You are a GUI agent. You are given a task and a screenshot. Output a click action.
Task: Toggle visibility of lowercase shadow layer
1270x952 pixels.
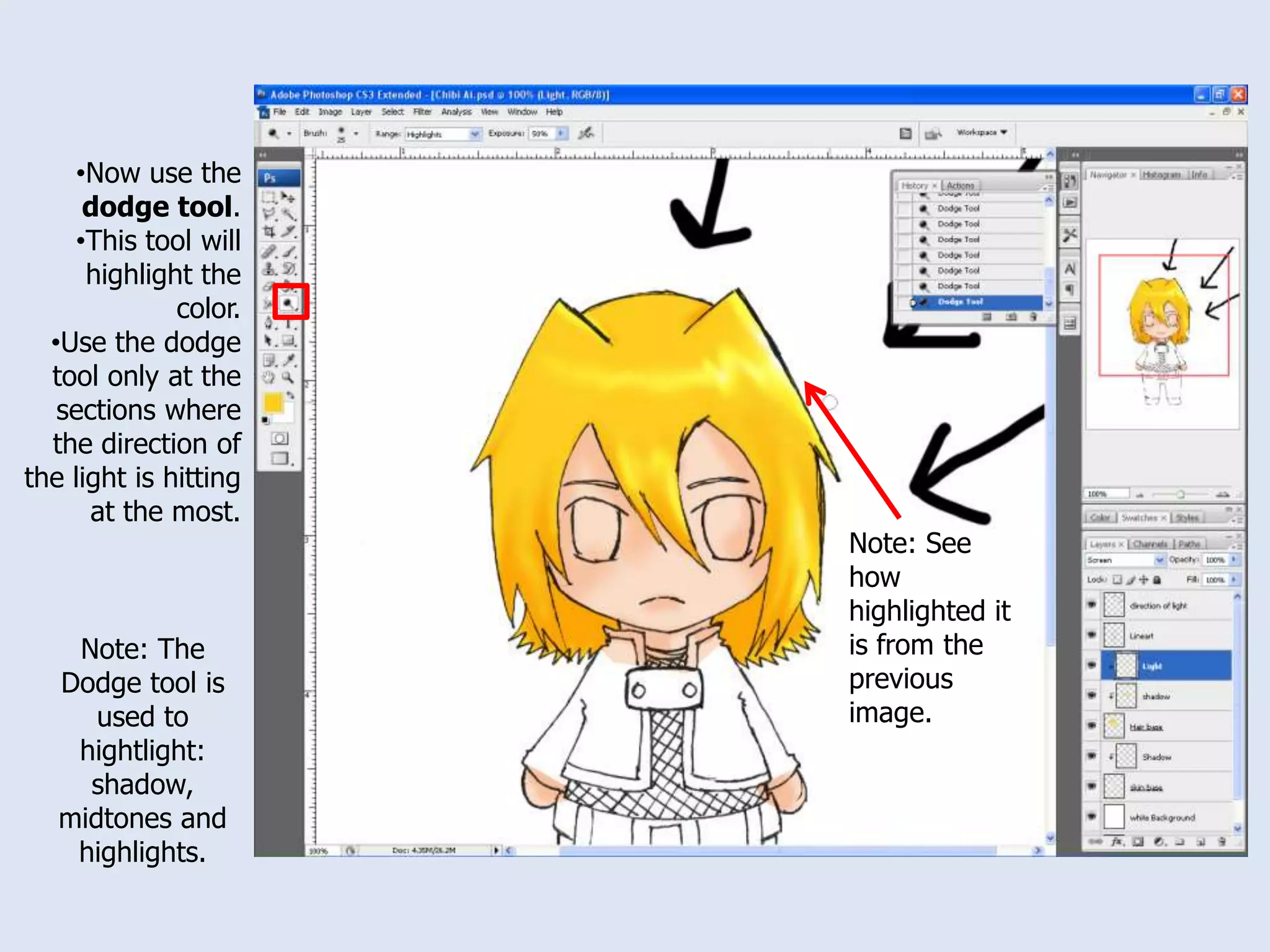(x=1092, y=695)
